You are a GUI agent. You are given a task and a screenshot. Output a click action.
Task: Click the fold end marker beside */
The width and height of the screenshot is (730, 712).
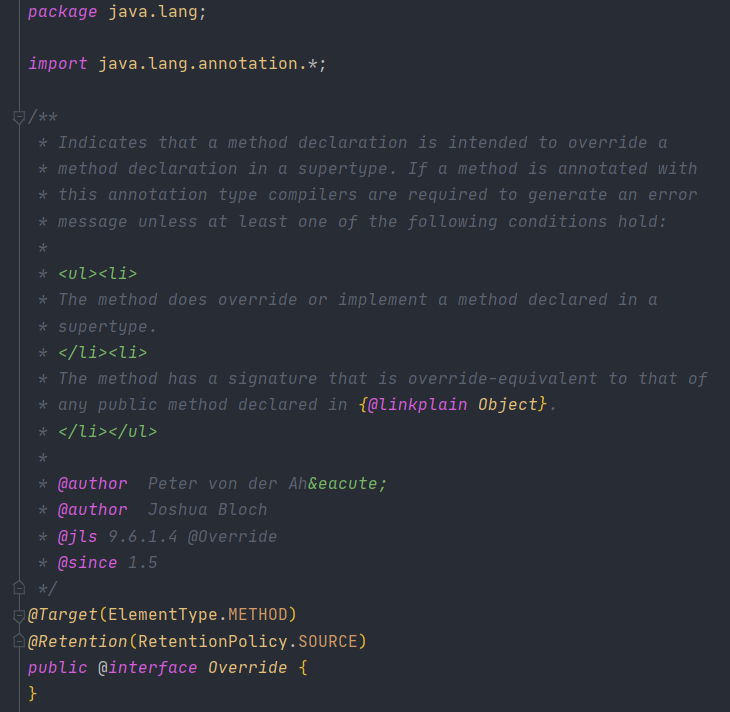click(x=19, y=588)
